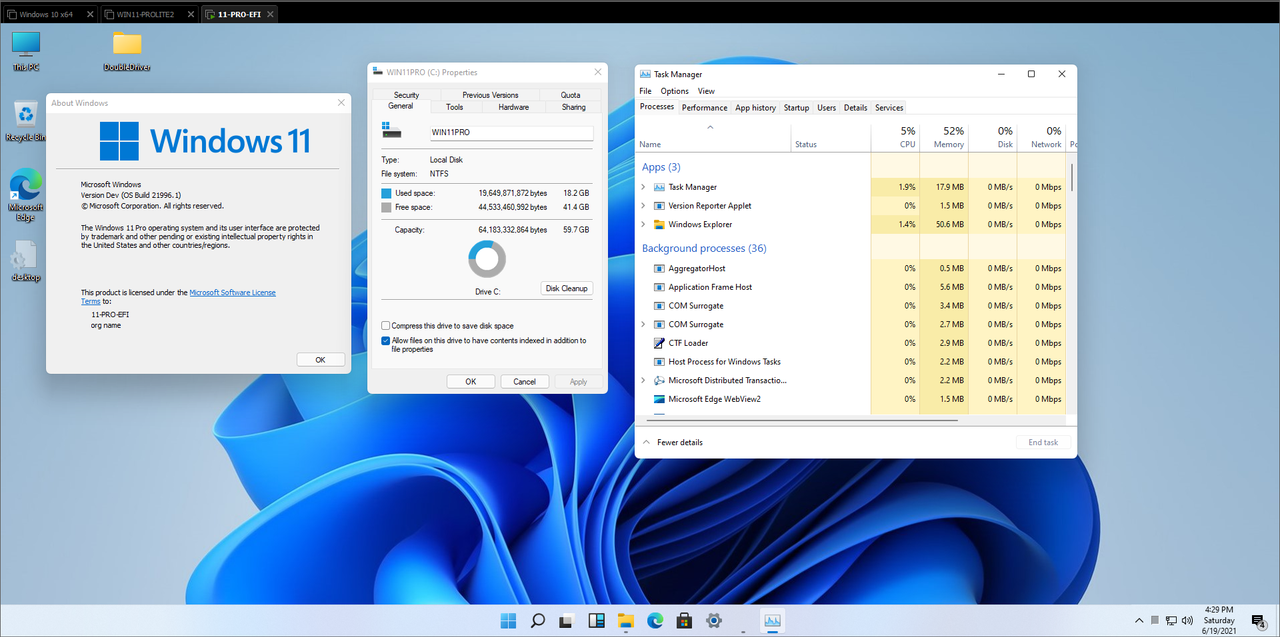
Task: Click Disk Cleanup button
Action: click(x=567, y=288)
